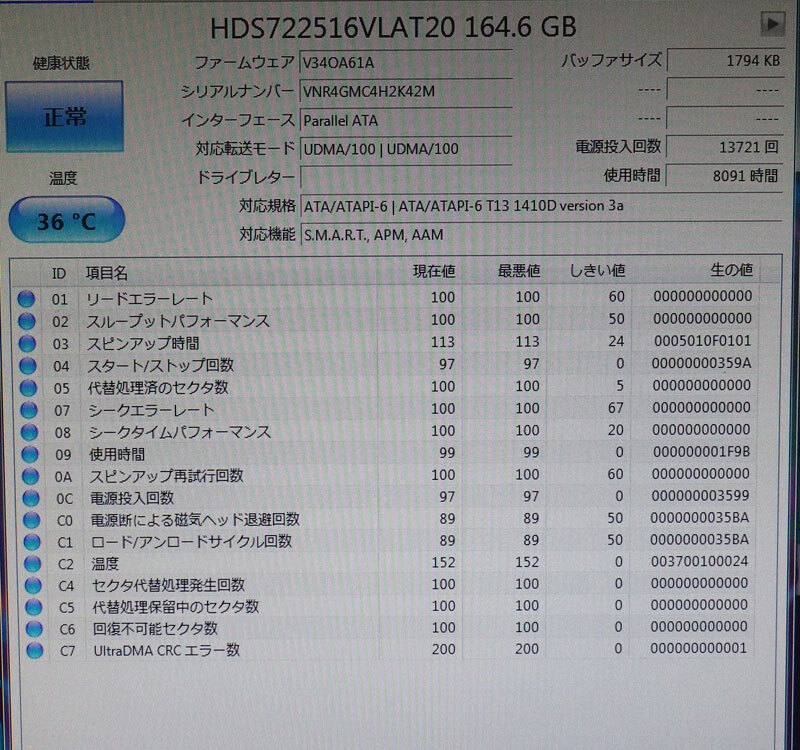800x750 pixels.
Task: Click the 電源投入回数 label at top right
Action: click(618, 147)
